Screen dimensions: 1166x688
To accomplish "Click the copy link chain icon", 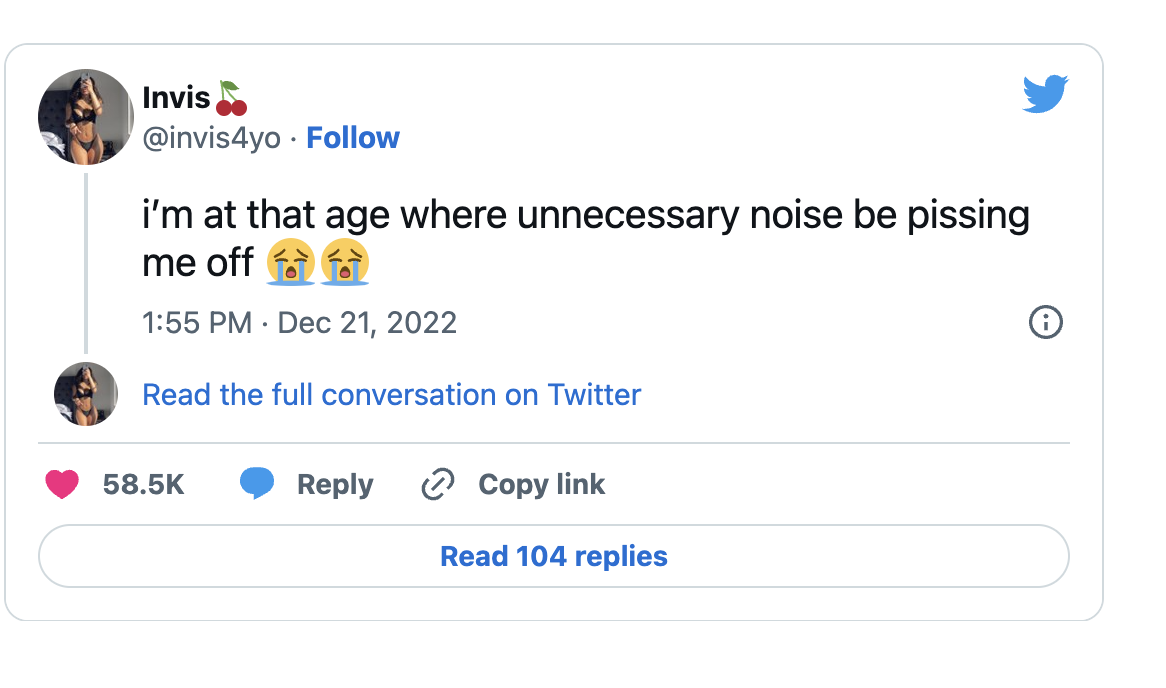I will click(438, 485).
